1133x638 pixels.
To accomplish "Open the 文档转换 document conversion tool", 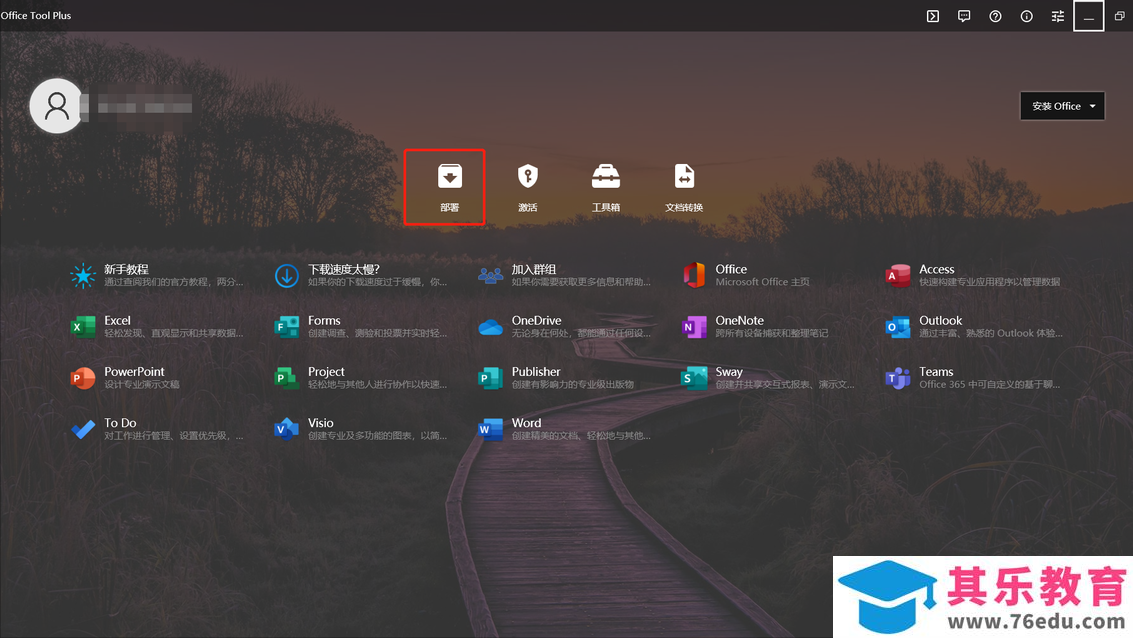I will pos(684,187).
